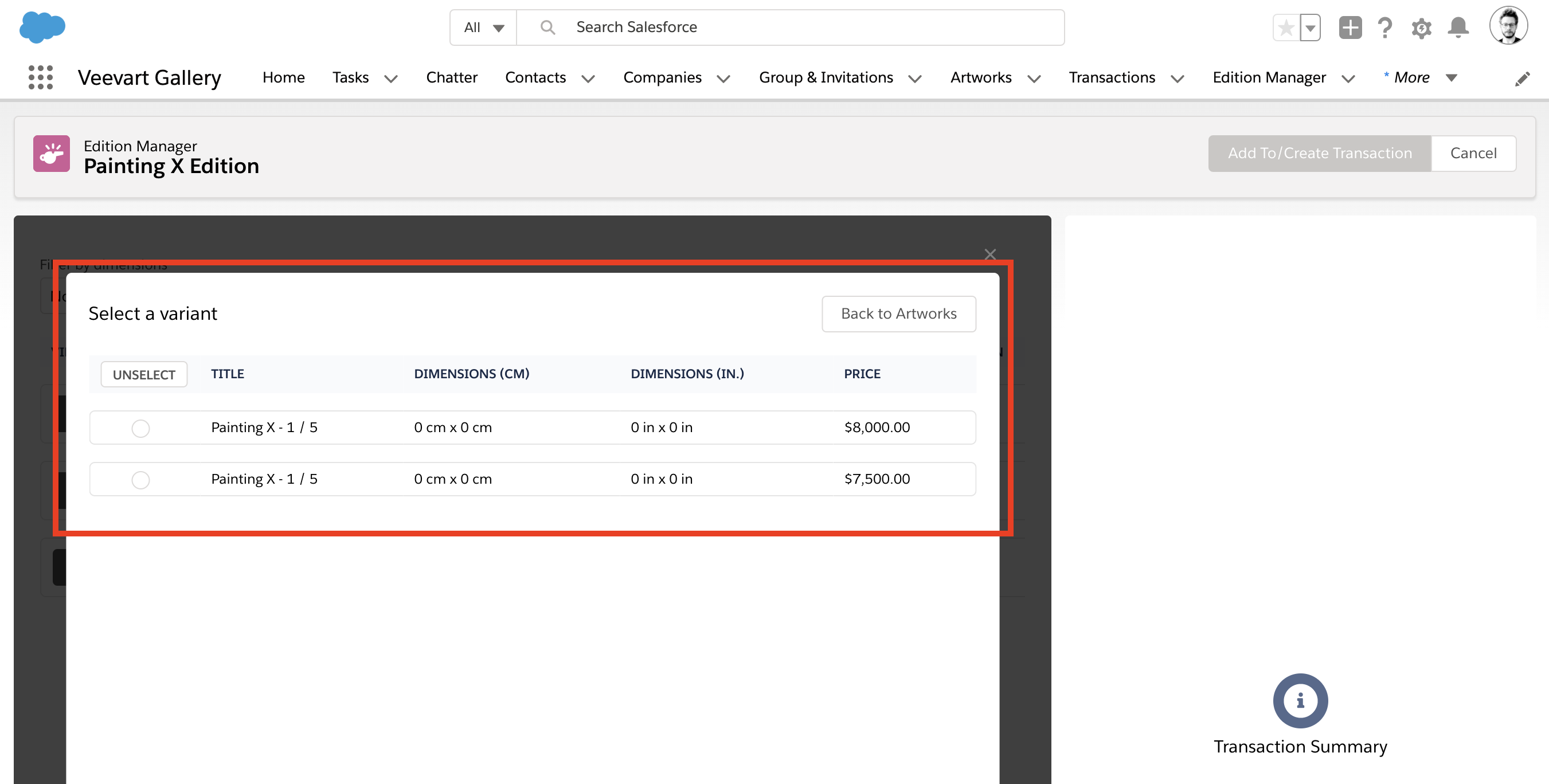Click the Edition Manager pink brush icon

(x=52, y=154)
